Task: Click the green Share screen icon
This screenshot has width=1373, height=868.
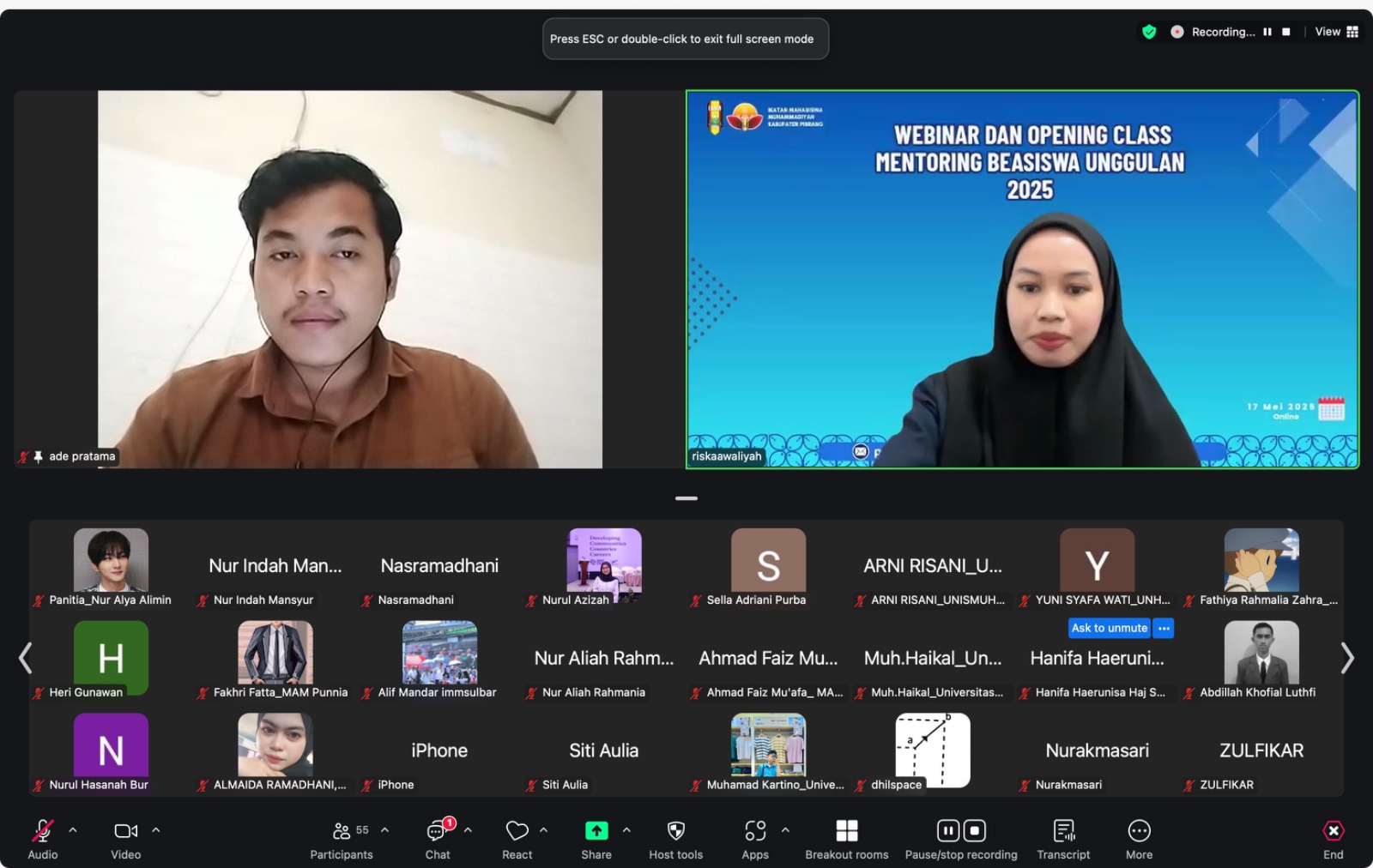Action: coord(596,830)
